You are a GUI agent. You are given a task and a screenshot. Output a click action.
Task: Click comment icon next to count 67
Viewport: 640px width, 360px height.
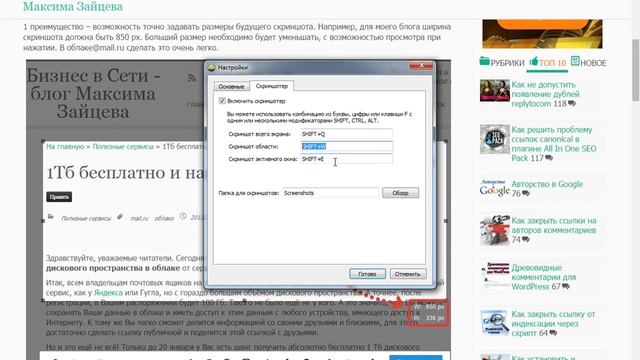pyautogui.click(x=566, y=287)
